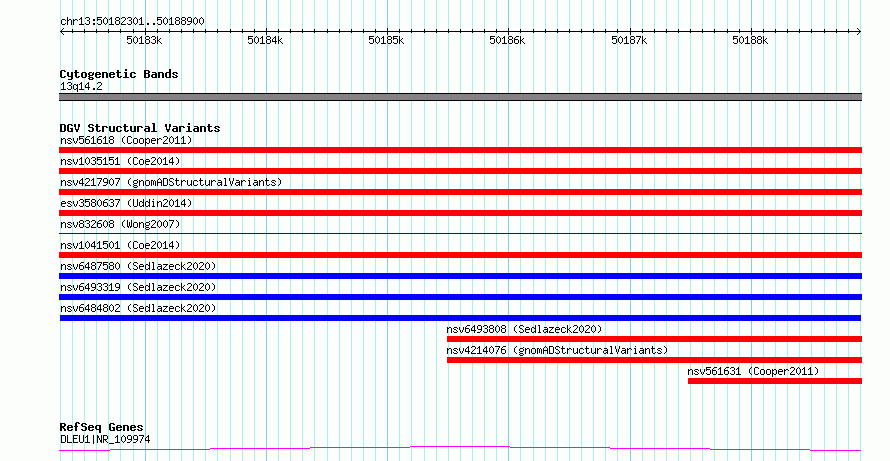Click the nsv561618 (Cooper2011) red variant bar

click(x=460, y=150)
